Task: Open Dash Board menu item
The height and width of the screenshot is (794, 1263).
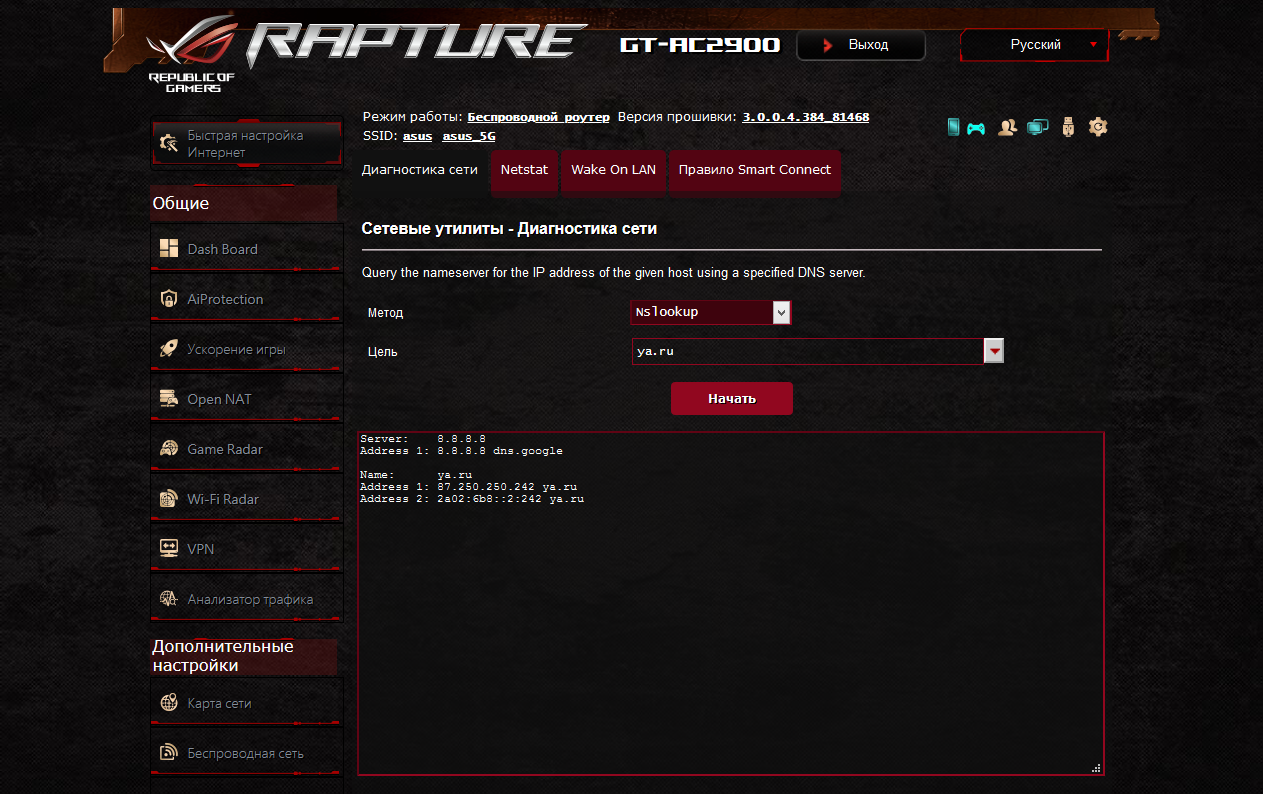Action: [x=245, y=249]
